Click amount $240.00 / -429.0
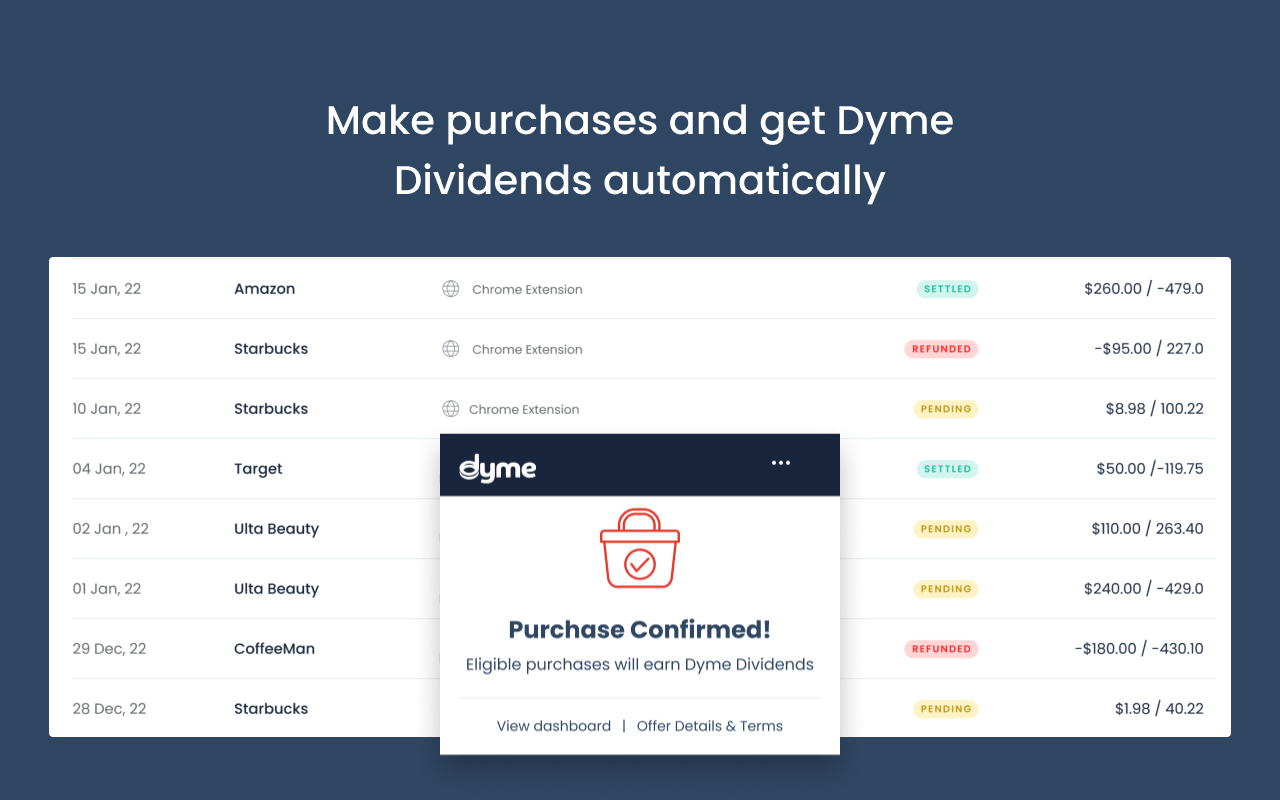 [1144, 589]
